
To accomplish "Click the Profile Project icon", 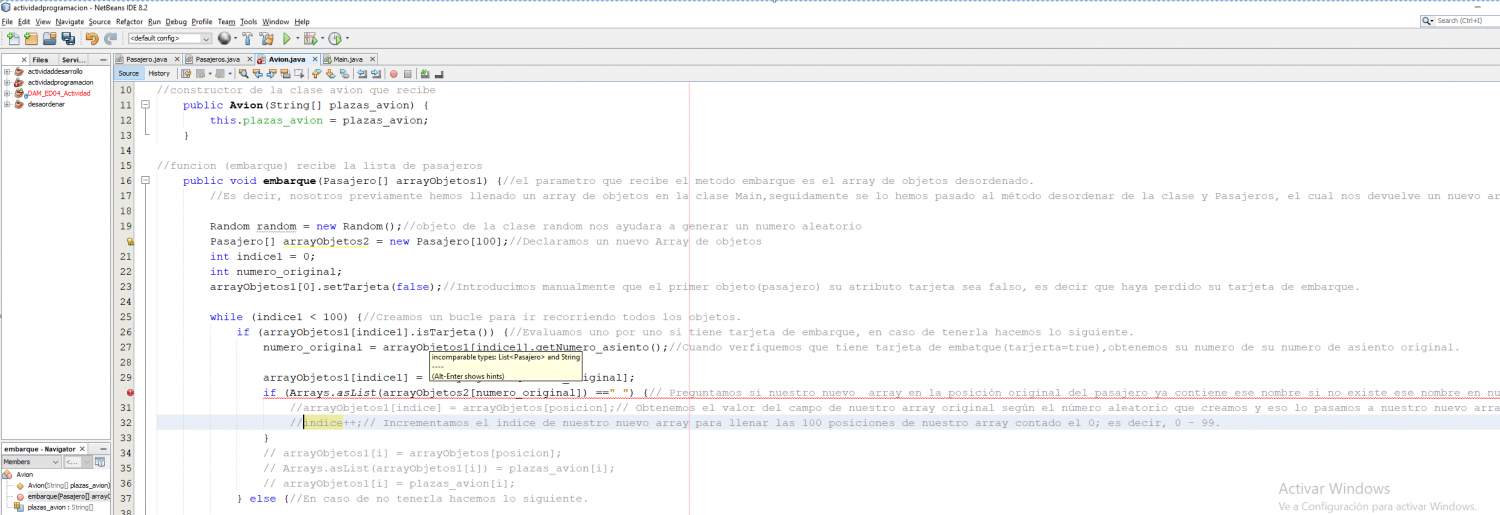I will (x=334, y=38).
